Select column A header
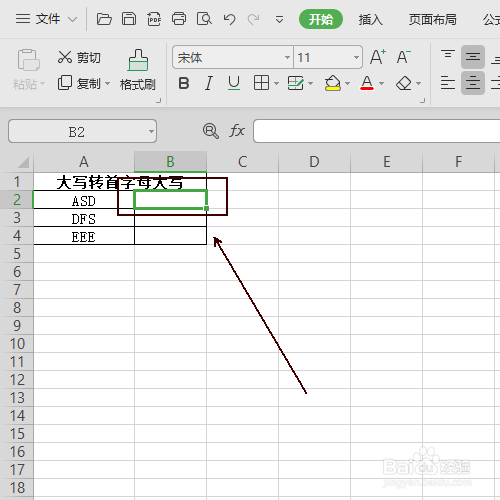 pos(84,162)
